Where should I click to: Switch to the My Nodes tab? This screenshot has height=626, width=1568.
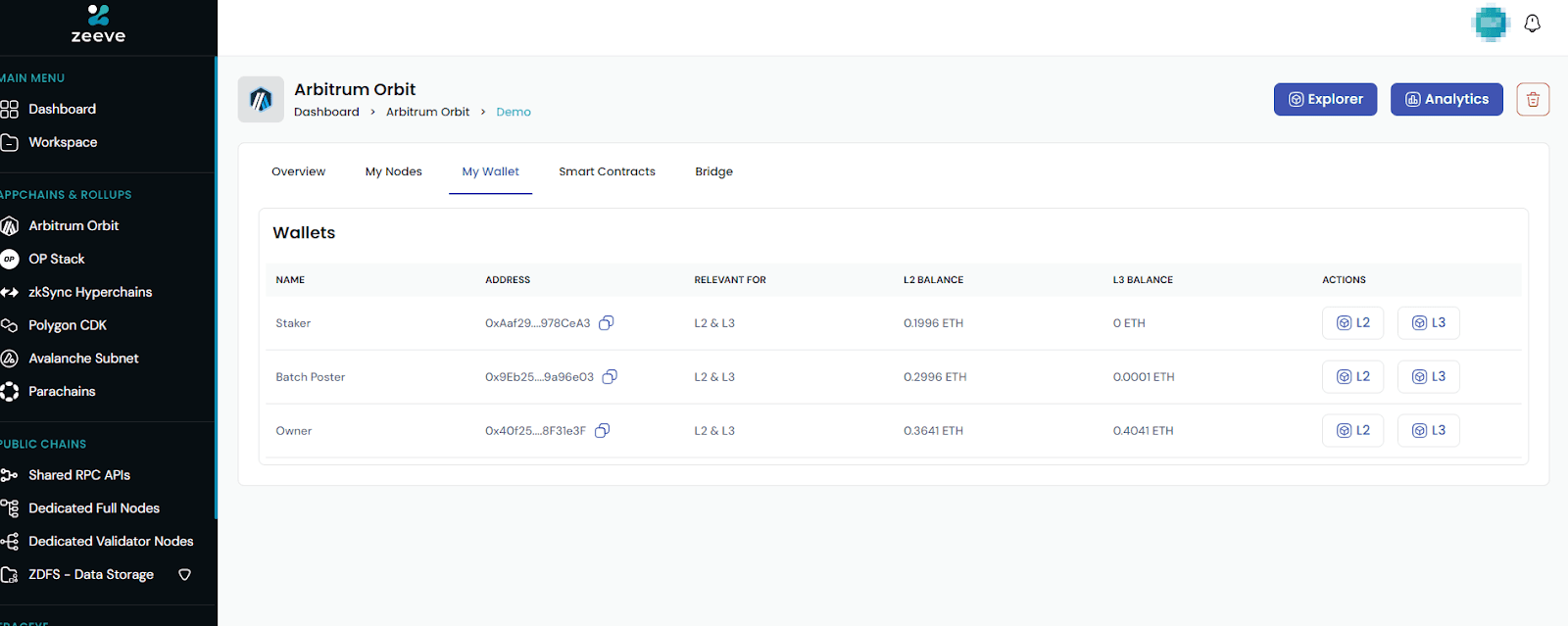[x=394, y=171]
